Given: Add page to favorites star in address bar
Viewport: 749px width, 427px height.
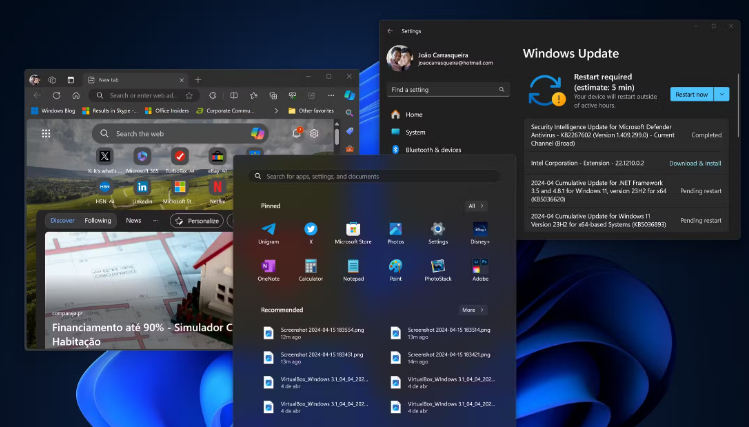Looking at the screenshot, I should click(189, 96).
